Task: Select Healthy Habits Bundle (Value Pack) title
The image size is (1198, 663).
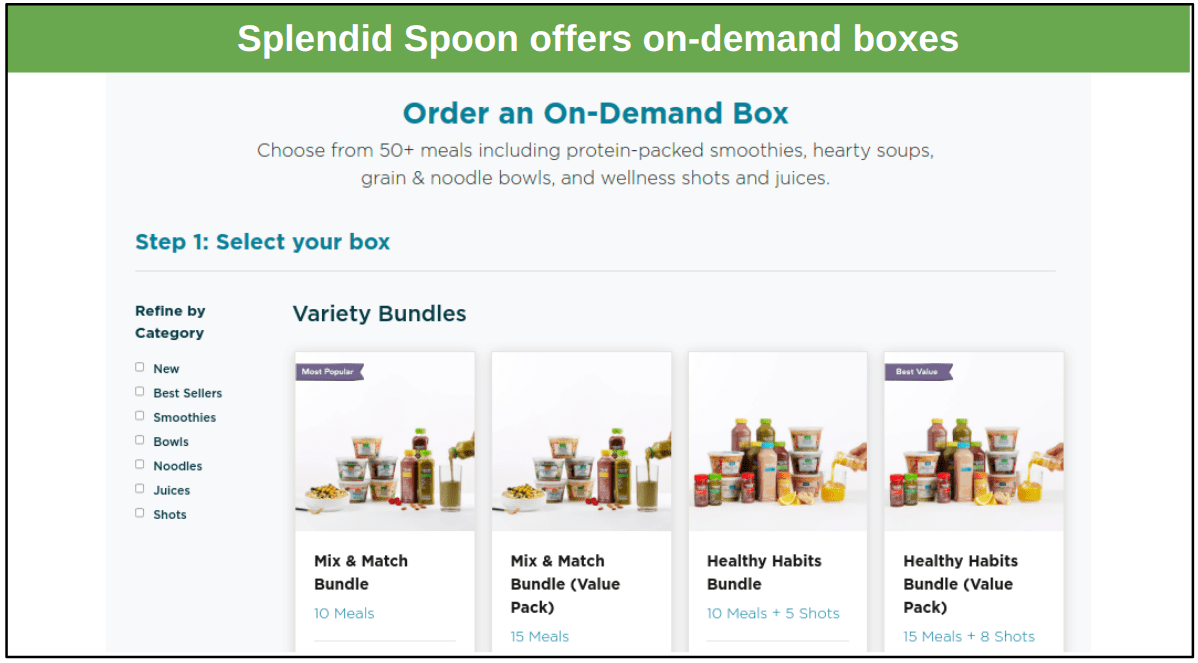Action: (960, 584)
